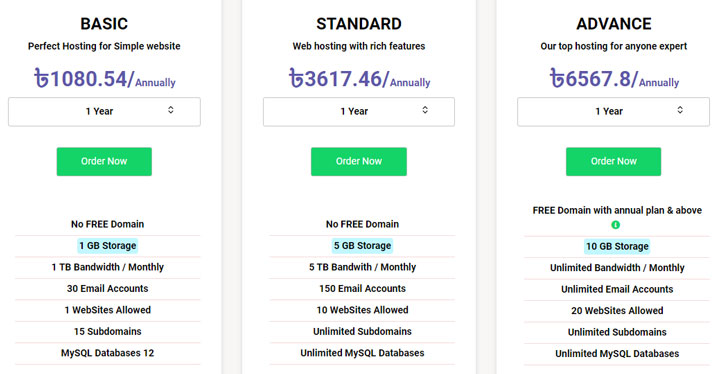Order the STANDARD hosting plan now
The height and width of the screenshot is (374, 720).
tap(359, 161)
